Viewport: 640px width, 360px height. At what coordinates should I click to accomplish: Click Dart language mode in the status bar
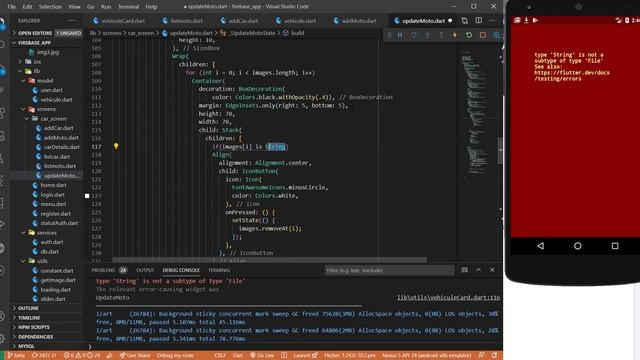click(x=238, y=356)
